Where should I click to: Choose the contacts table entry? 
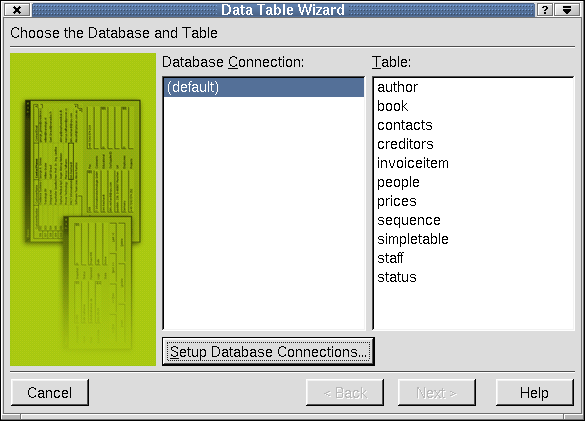coord(405,125)
